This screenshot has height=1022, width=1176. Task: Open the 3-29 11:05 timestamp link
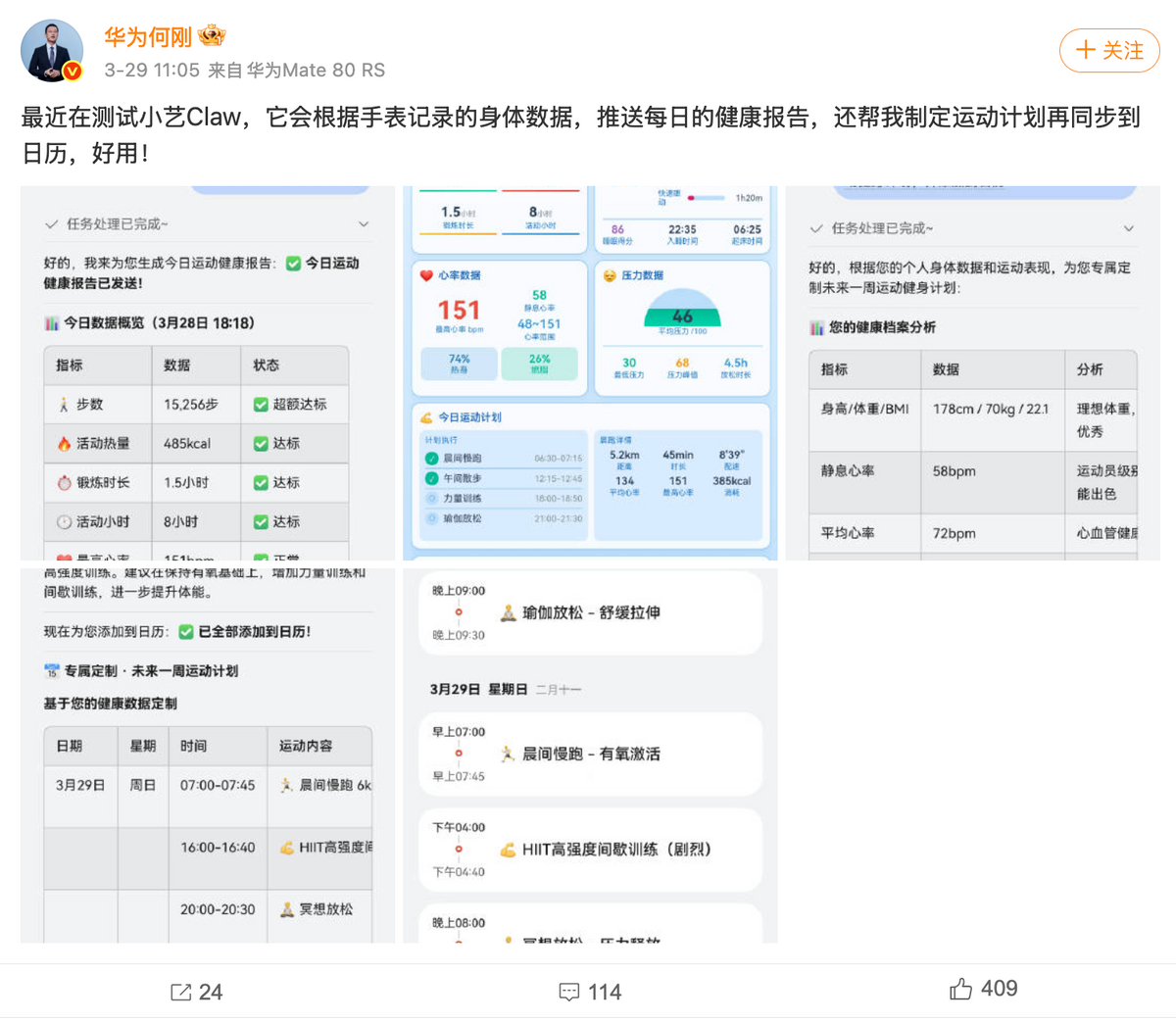coord(152,71)
